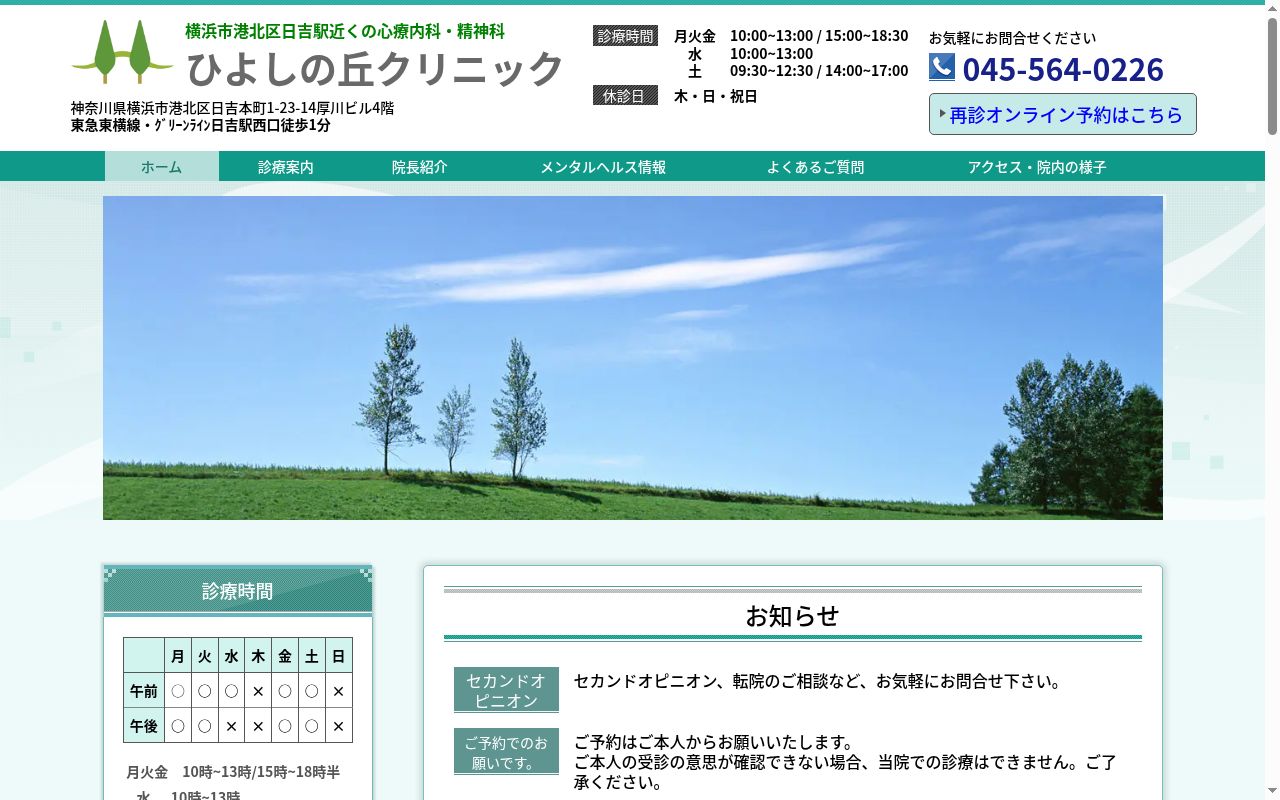Click the twin-tree clinic logo icon
Image resolution: width=1280 pixels, height=800 pixels.
tap(123, 52)
